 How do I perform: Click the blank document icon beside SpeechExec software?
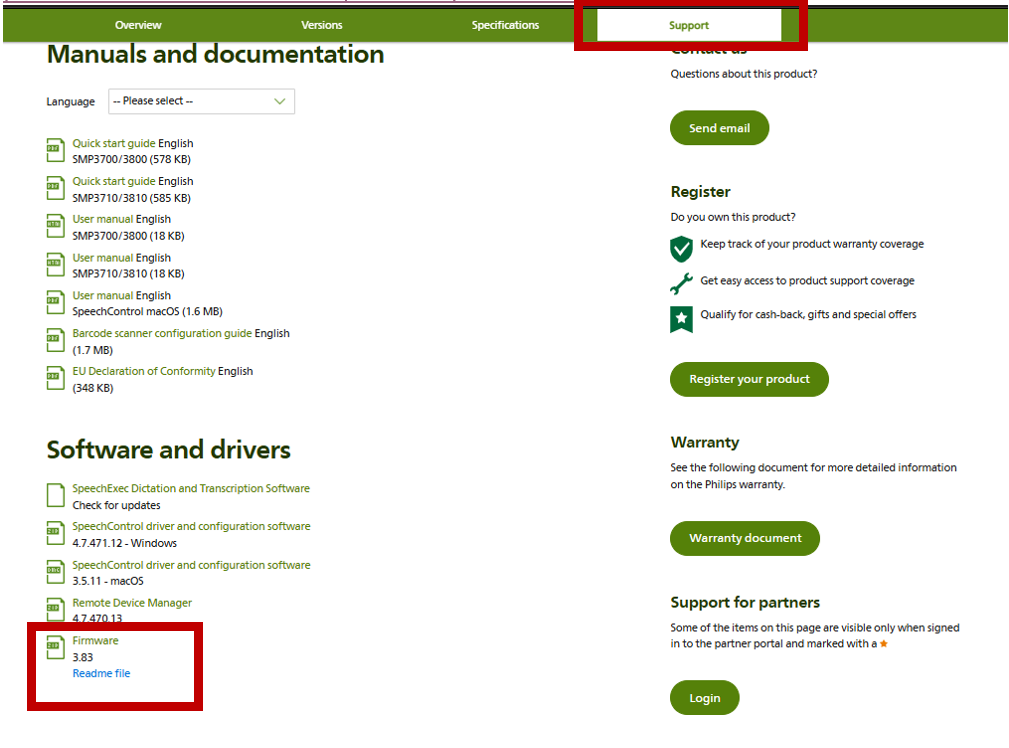[54, 496]
